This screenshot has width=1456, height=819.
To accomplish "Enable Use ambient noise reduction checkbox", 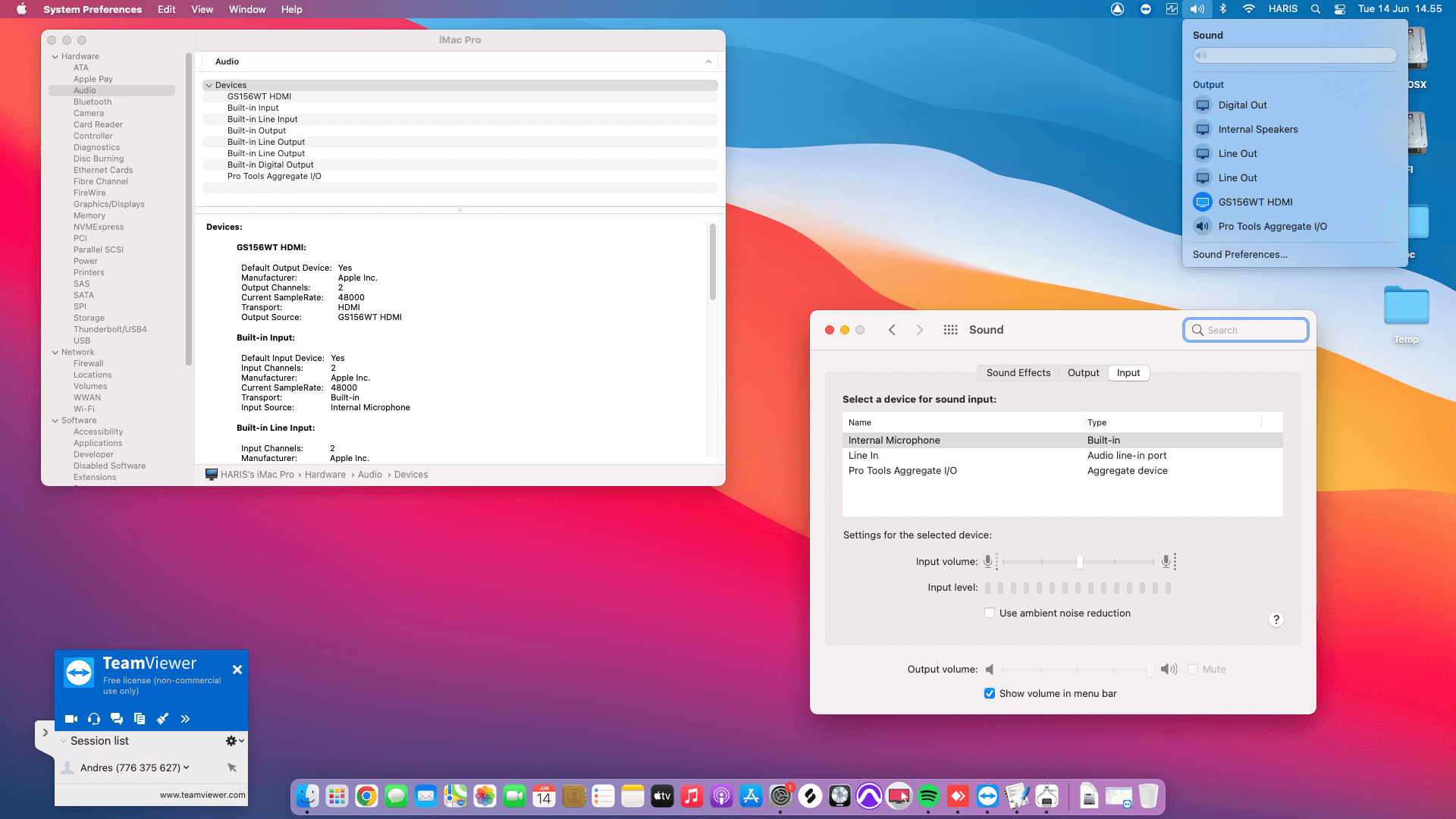I will 990,613.
